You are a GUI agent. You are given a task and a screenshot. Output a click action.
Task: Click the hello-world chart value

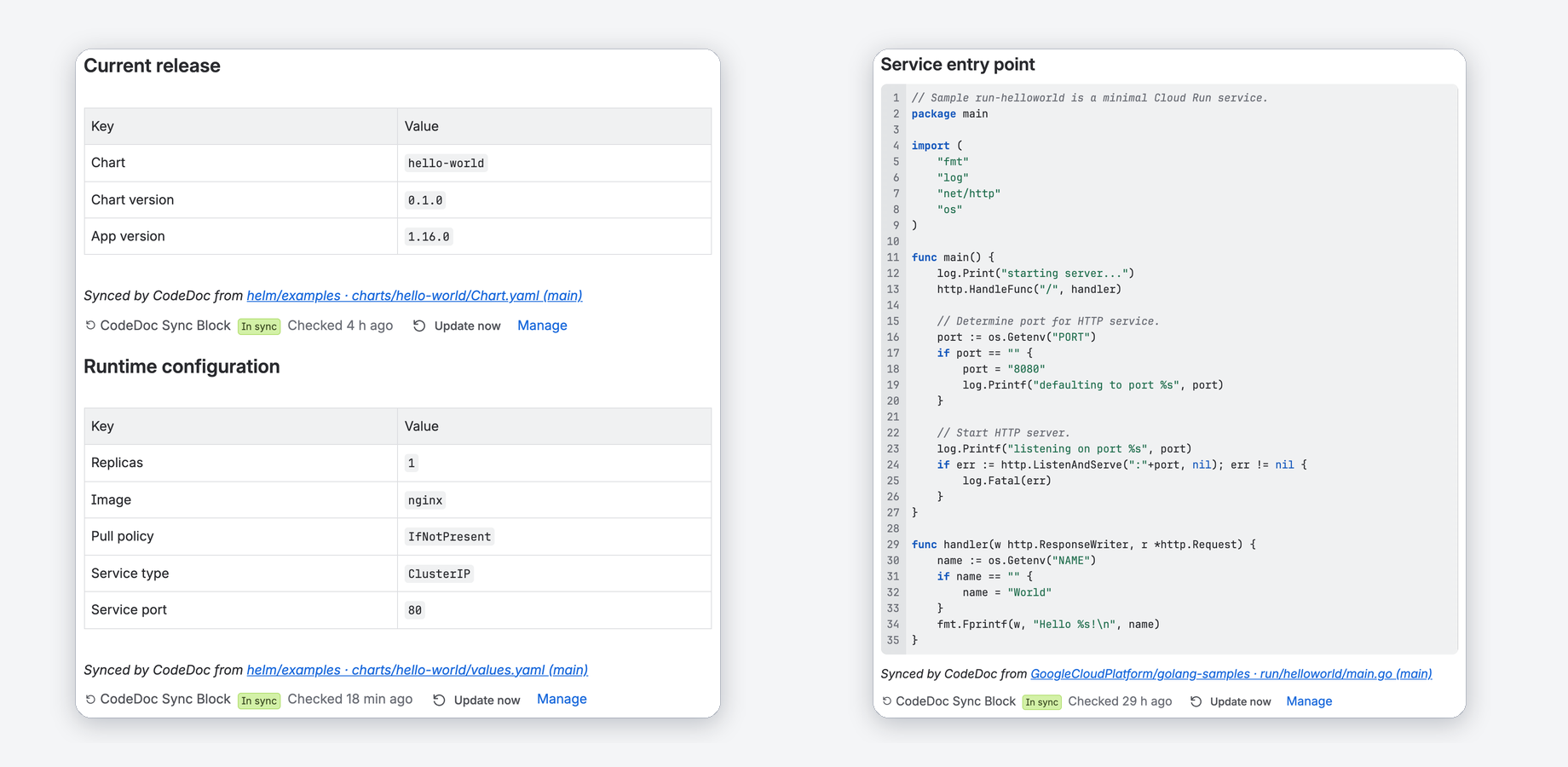click(x=446, y=163)
